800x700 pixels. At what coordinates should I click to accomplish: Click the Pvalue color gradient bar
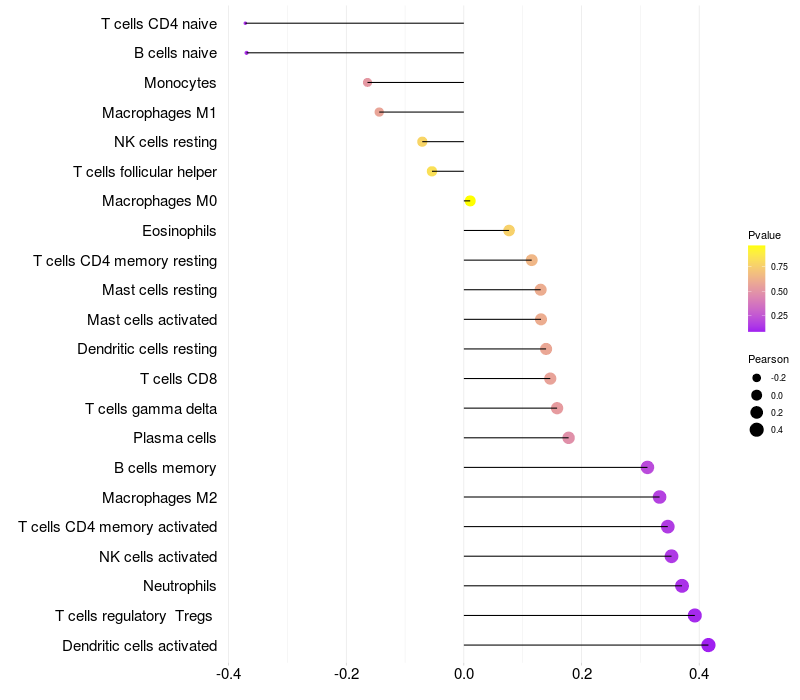pos(757,288)
